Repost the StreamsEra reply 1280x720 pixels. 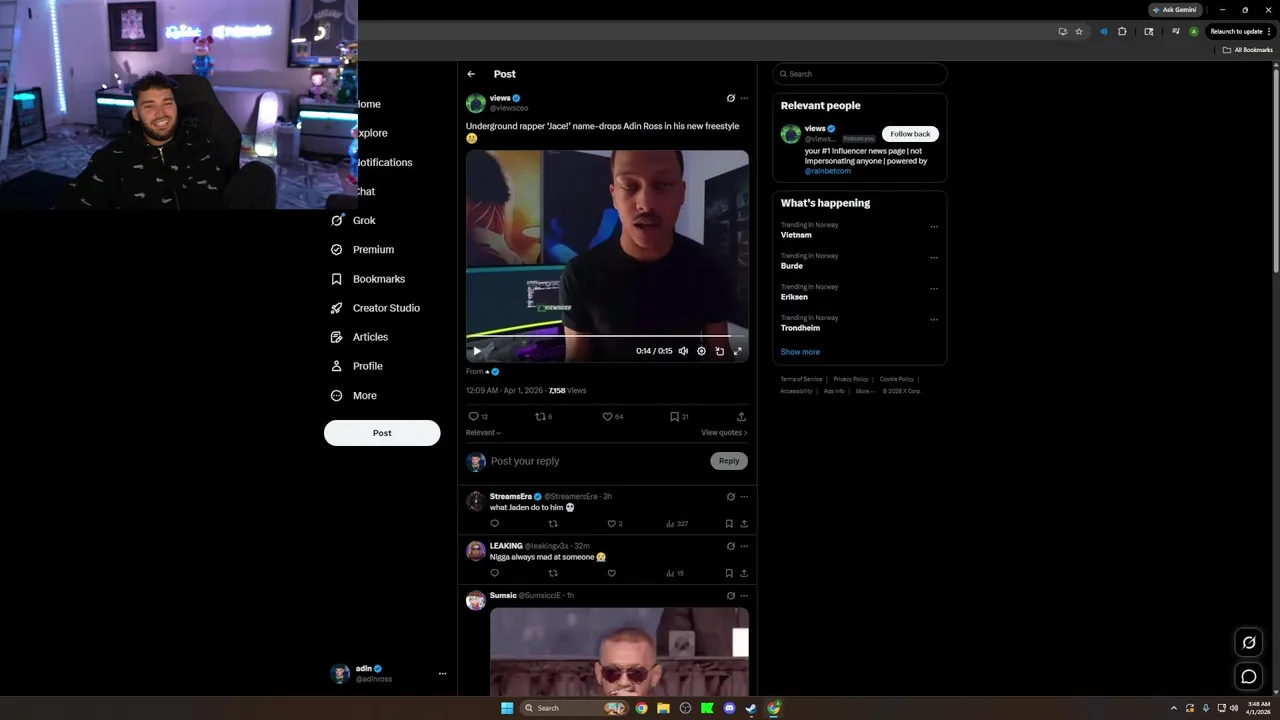(x=553, y=523)
